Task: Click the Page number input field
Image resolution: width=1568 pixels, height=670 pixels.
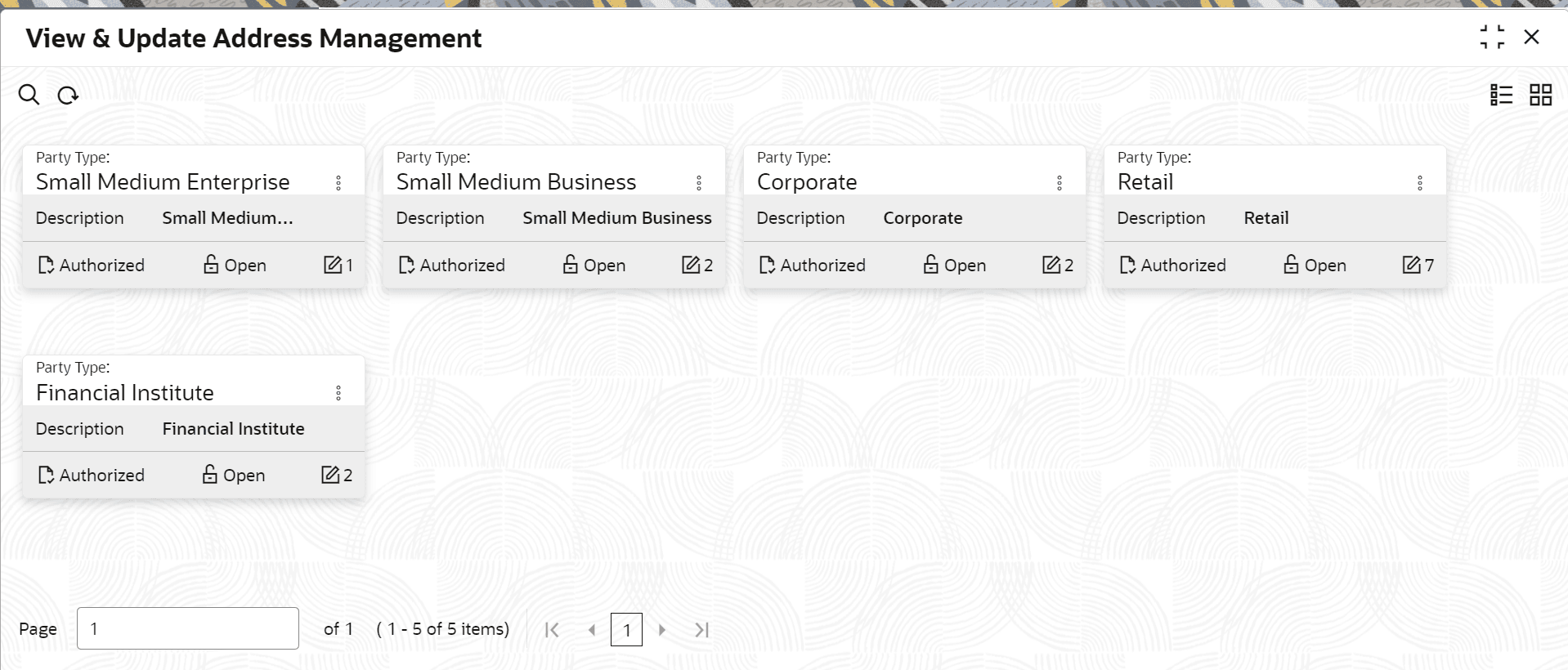Action: pyautogui.click(x=188, y=628)
